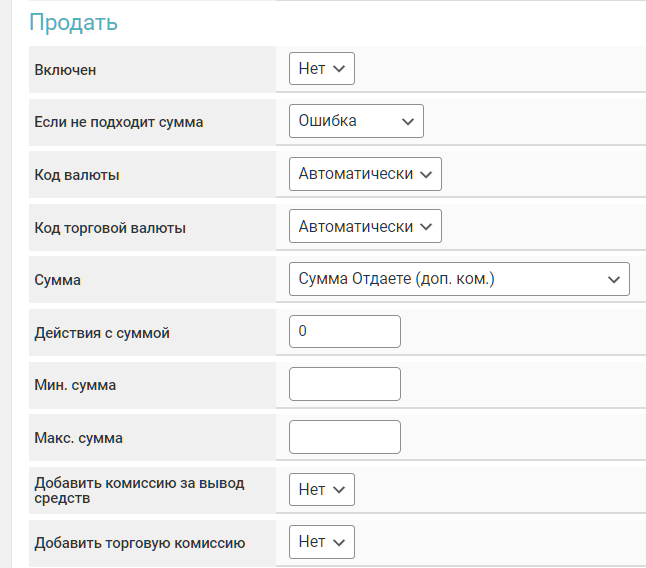Click the 'Сумма' row label

pos(57,280)
